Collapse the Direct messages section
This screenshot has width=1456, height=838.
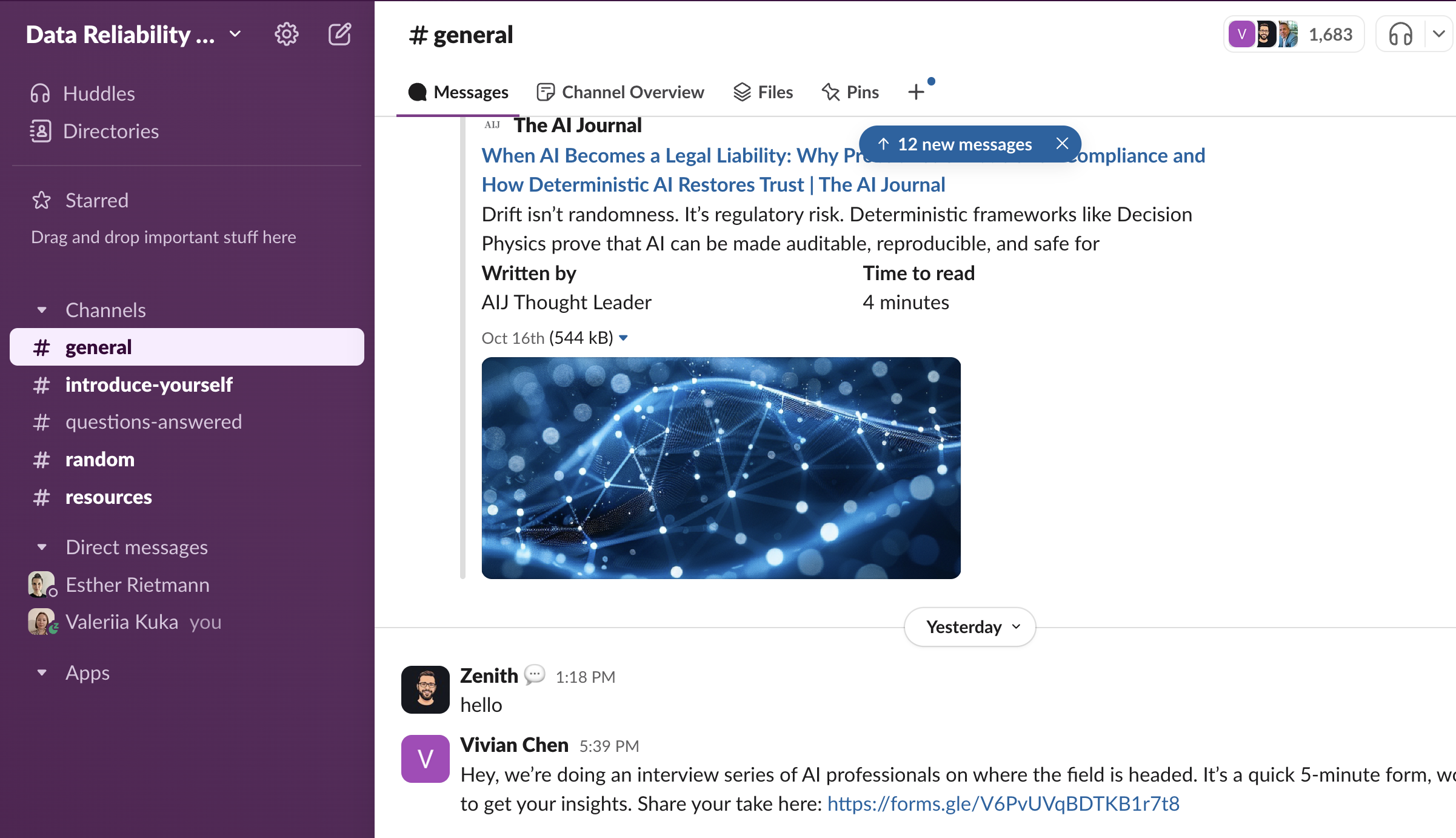(42, 547)
